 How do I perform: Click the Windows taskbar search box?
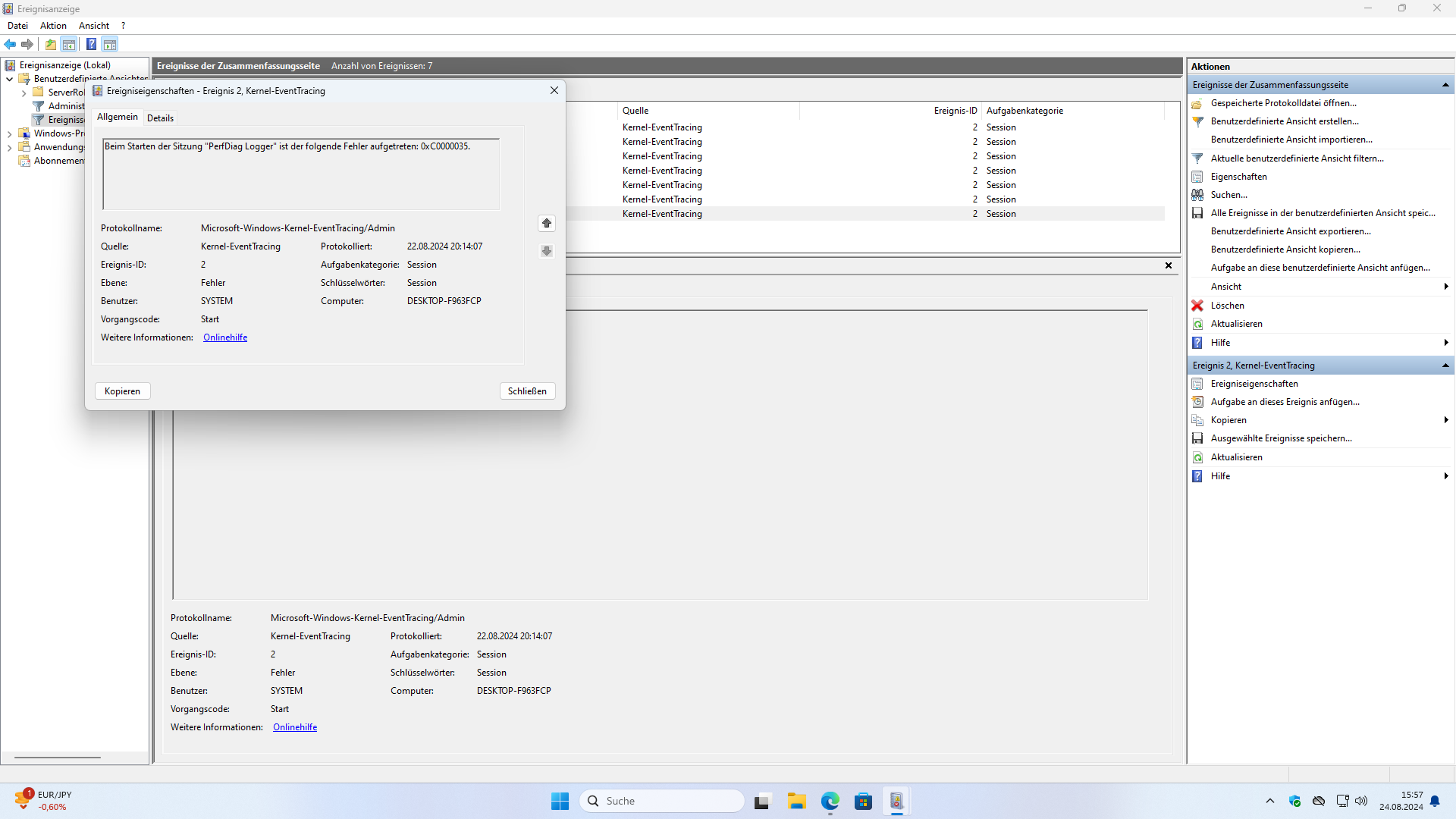click(661, 801)
